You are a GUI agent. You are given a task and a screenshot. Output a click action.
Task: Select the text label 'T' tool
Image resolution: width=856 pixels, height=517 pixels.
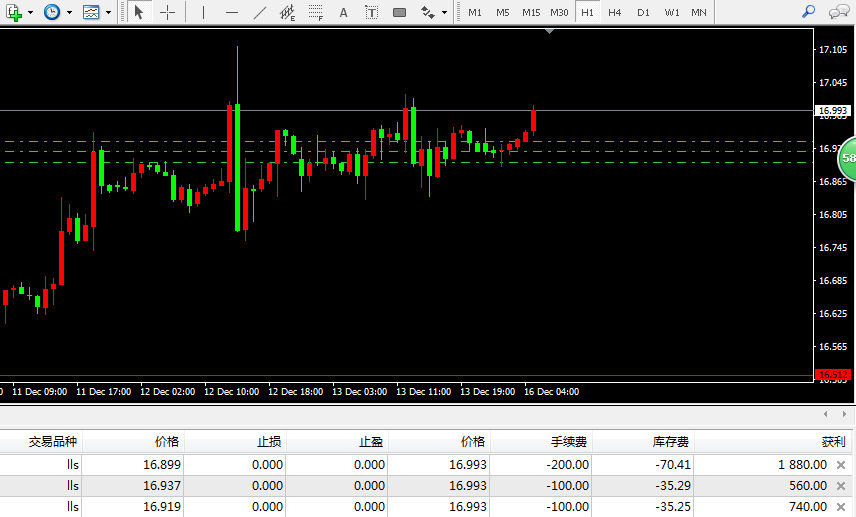371,12
